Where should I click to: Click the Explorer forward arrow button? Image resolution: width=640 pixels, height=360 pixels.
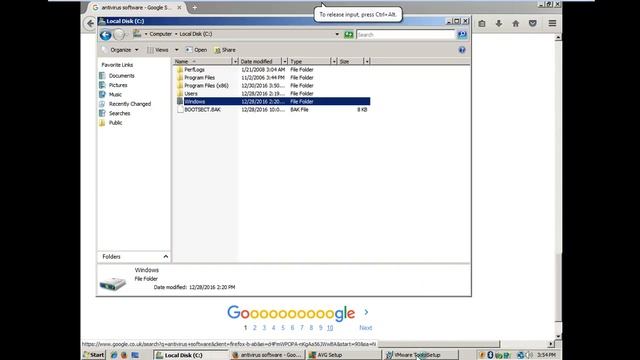pyautogui.click(x=119, y=35)
